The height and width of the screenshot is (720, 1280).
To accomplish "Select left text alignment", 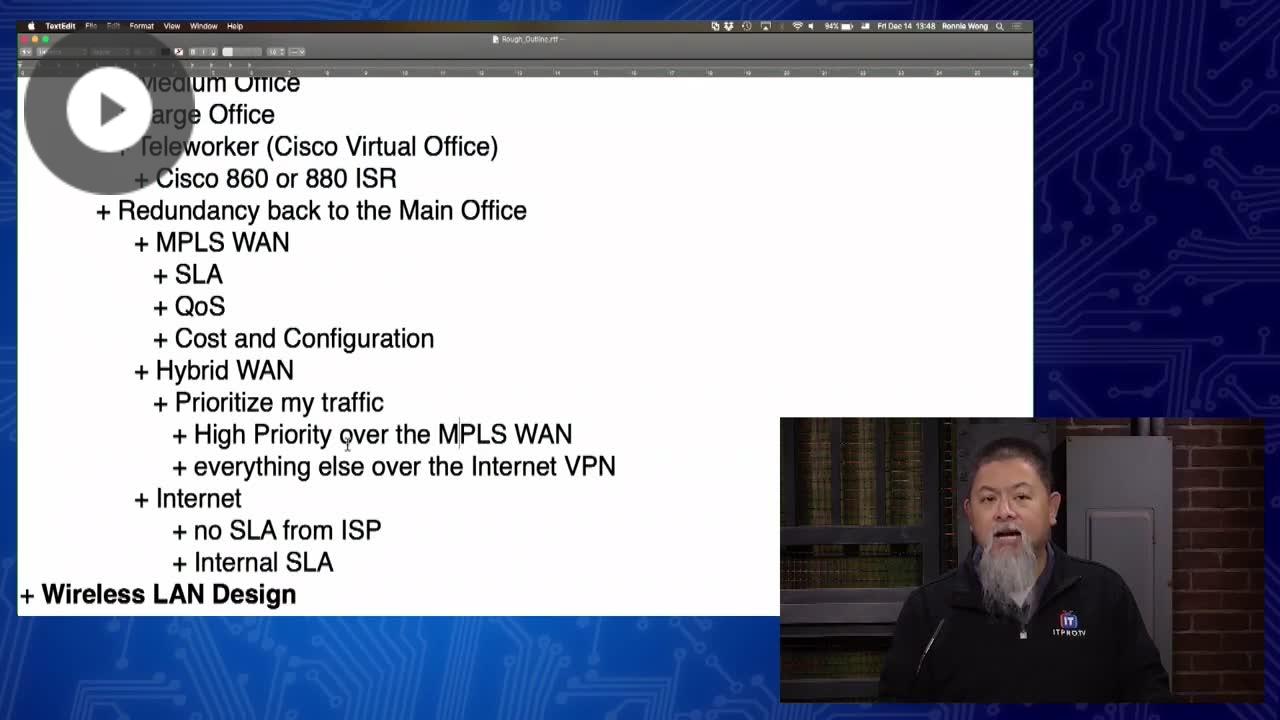I will point(228,52).
